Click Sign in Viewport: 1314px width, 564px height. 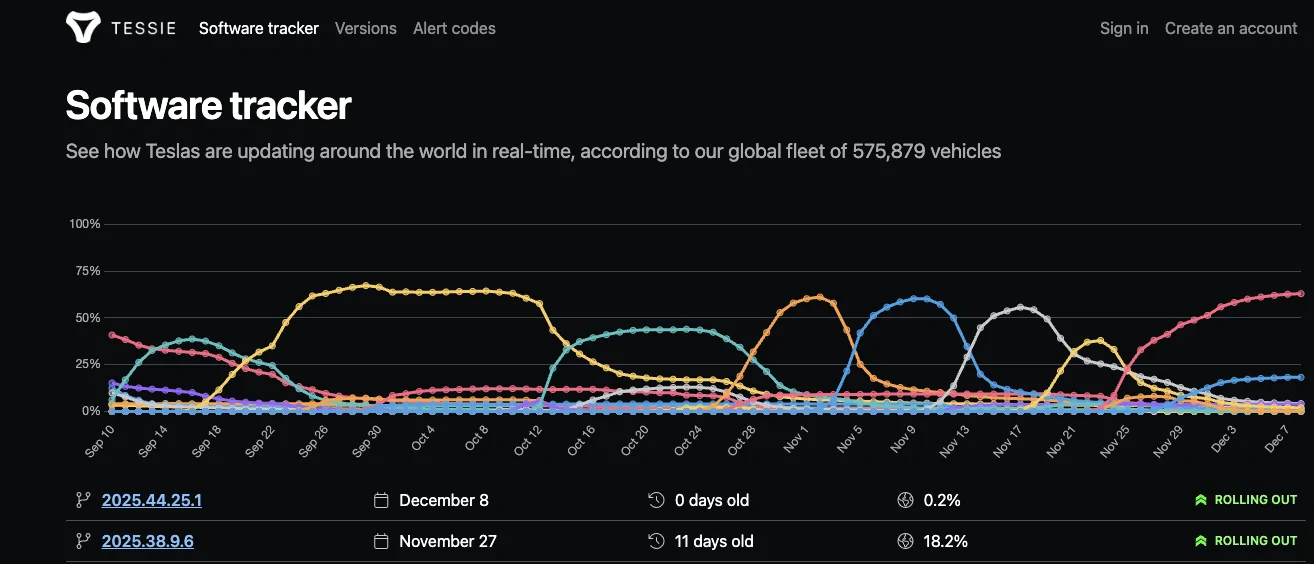[1124, 28]
